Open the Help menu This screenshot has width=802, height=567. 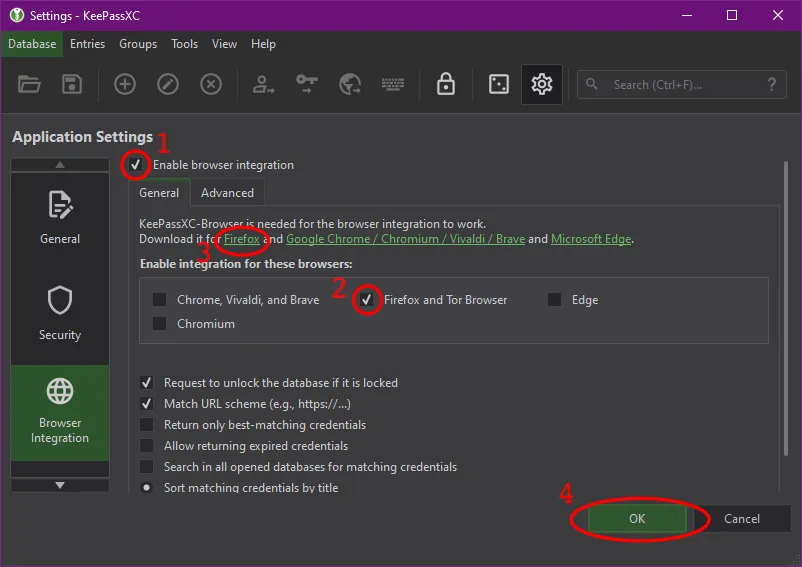263,44
